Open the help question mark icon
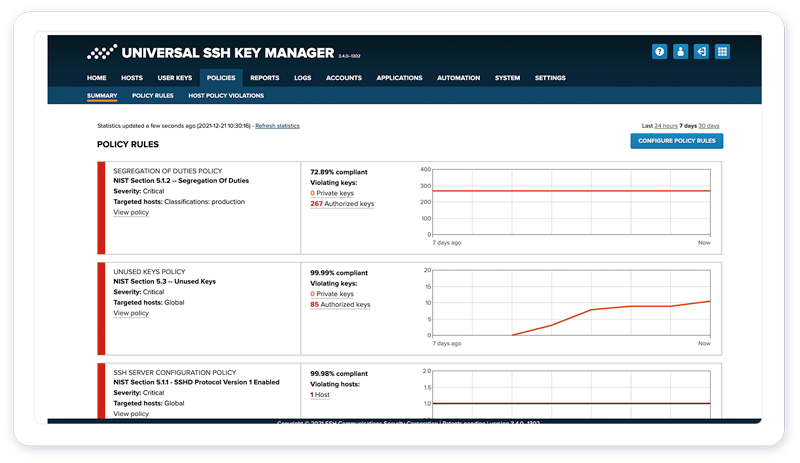 coord(659,52)
